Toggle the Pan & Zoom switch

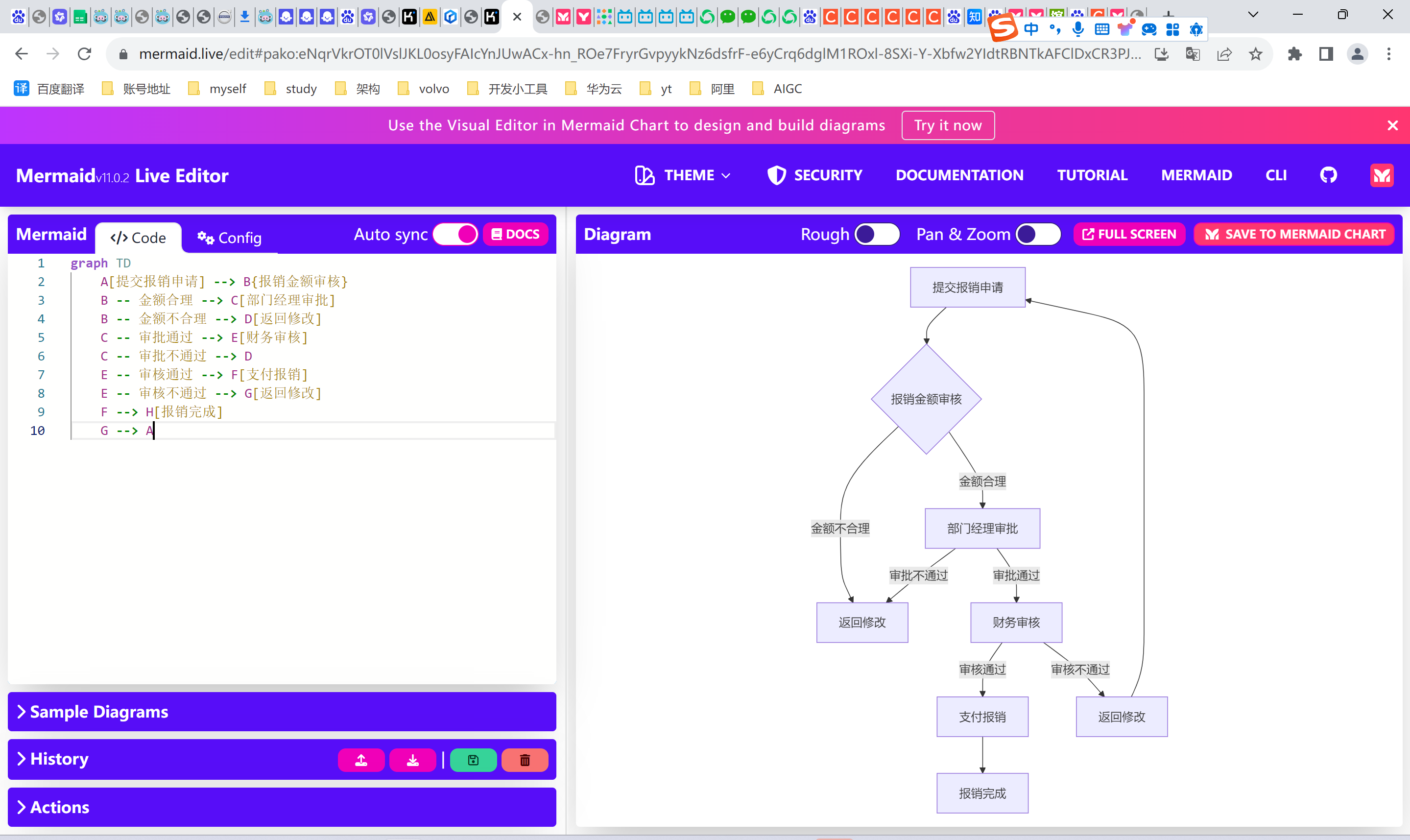(x=1038, y=234)
